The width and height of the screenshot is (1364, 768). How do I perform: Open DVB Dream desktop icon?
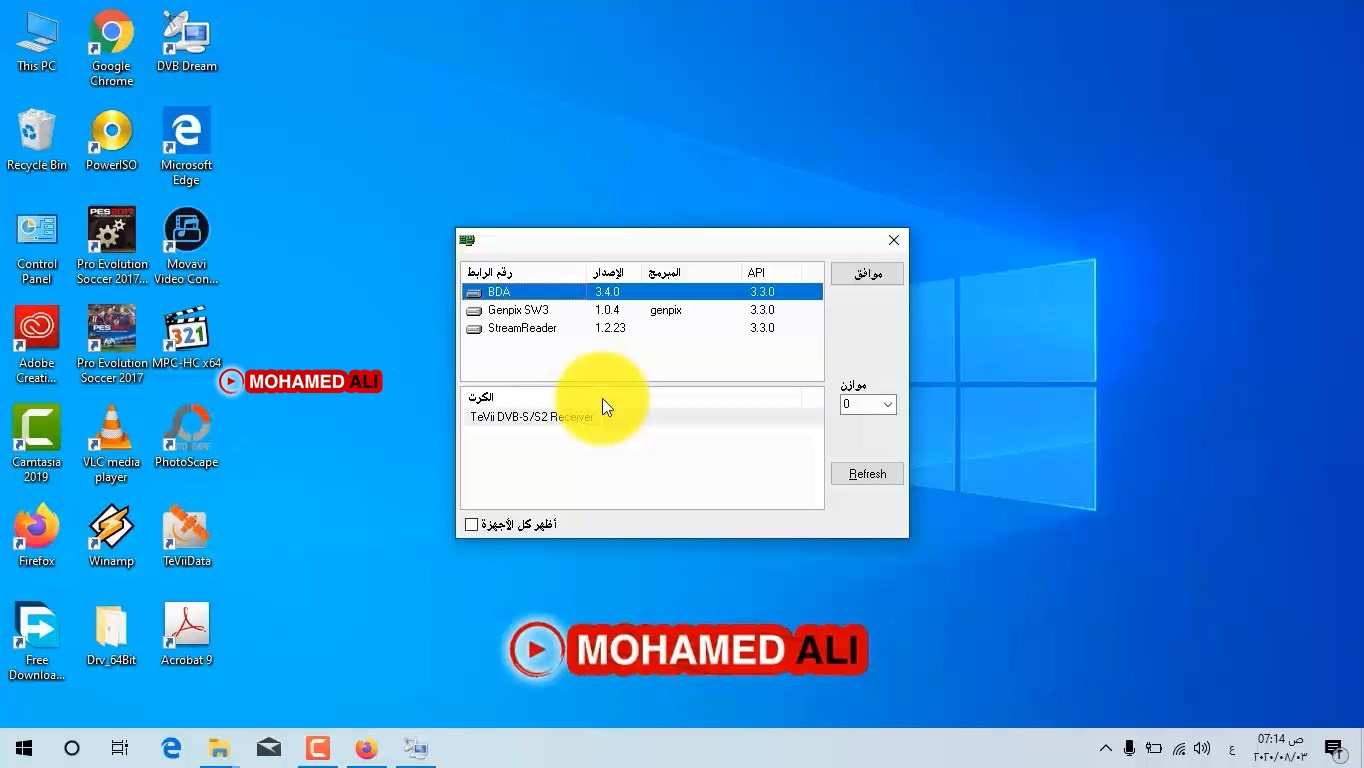tap(186, 42)
